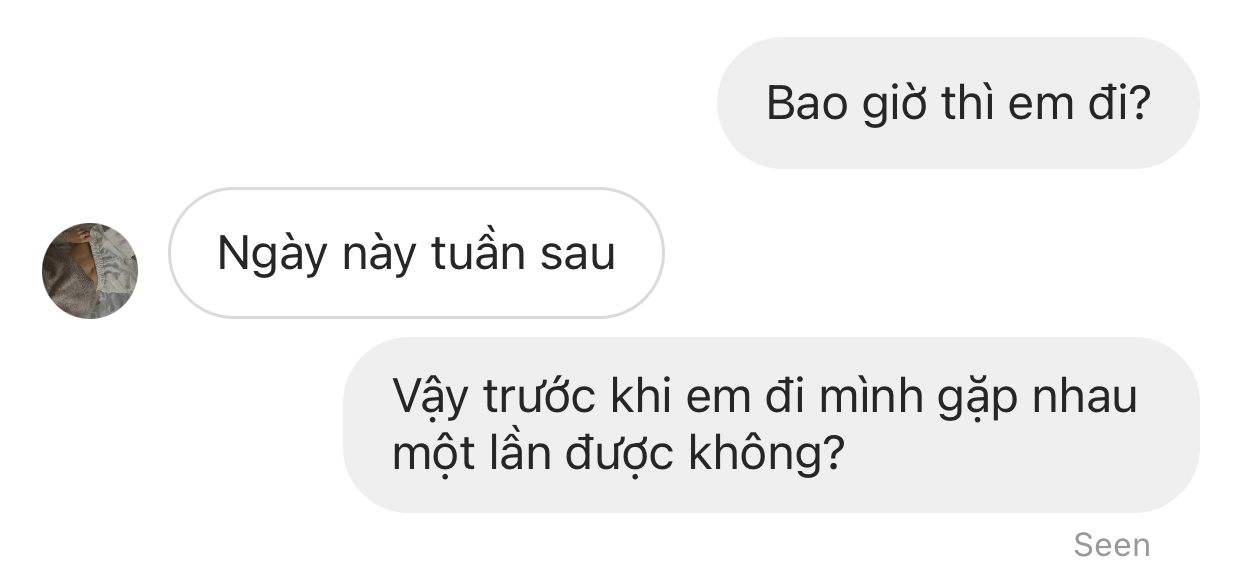
Task: Click the word 'một' on second line
Action: (430, 454)
